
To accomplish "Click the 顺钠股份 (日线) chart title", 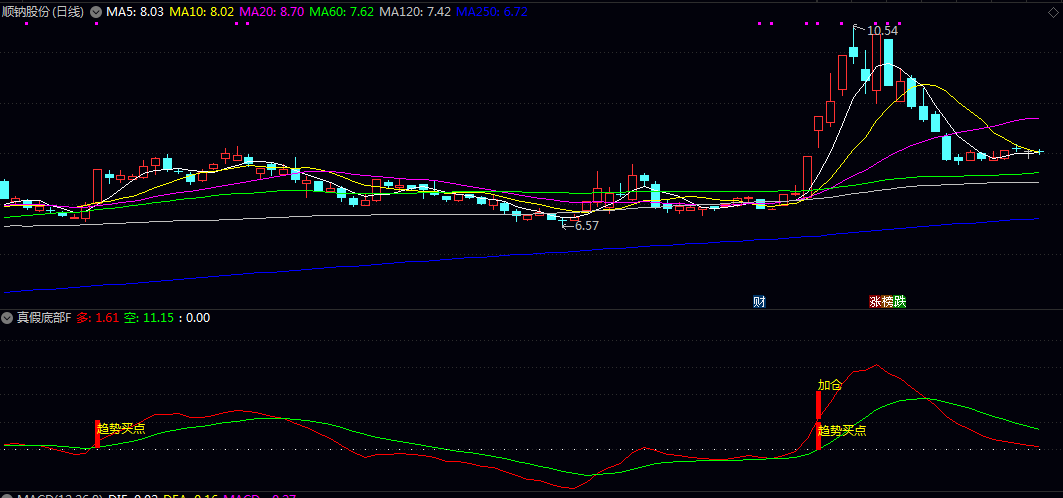I will tap(44, 11).
